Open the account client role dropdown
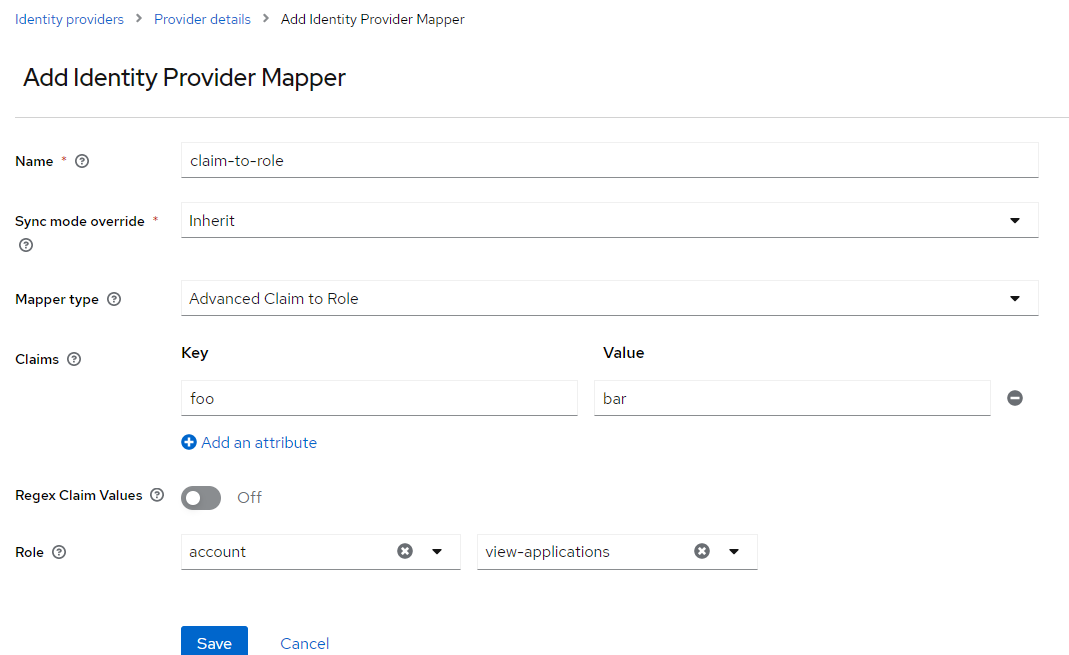The image size is (1069, 655). coord(437,551)
